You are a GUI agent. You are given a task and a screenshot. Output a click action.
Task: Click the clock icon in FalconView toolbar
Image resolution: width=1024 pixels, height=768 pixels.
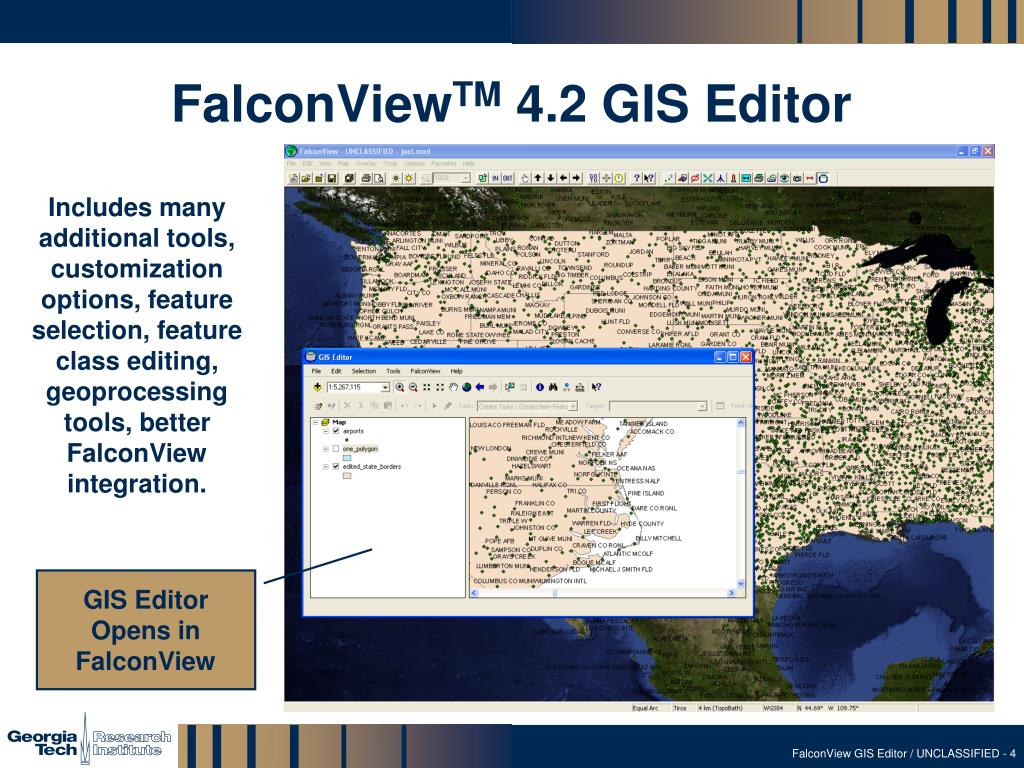(x=619, y=178)
